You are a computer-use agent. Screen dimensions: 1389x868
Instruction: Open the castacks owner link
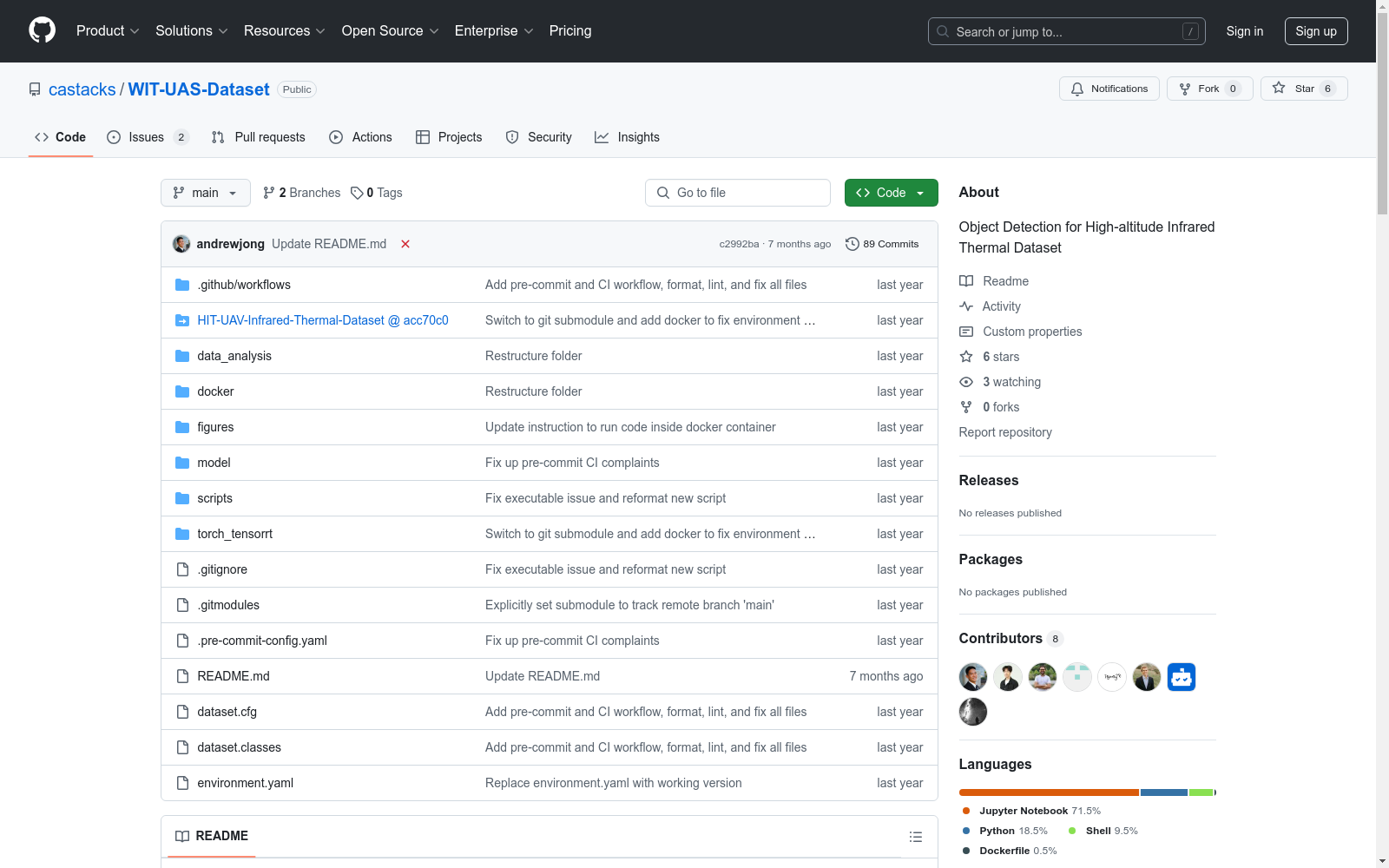[x=82, y=89]
